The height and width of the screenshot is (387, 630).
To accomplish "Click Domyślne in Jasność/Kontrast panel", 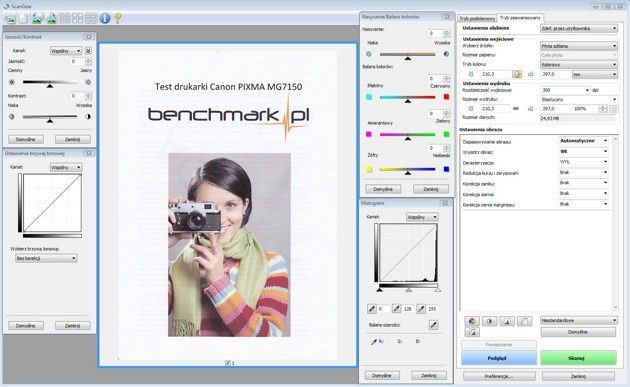I will pos(26,139).
